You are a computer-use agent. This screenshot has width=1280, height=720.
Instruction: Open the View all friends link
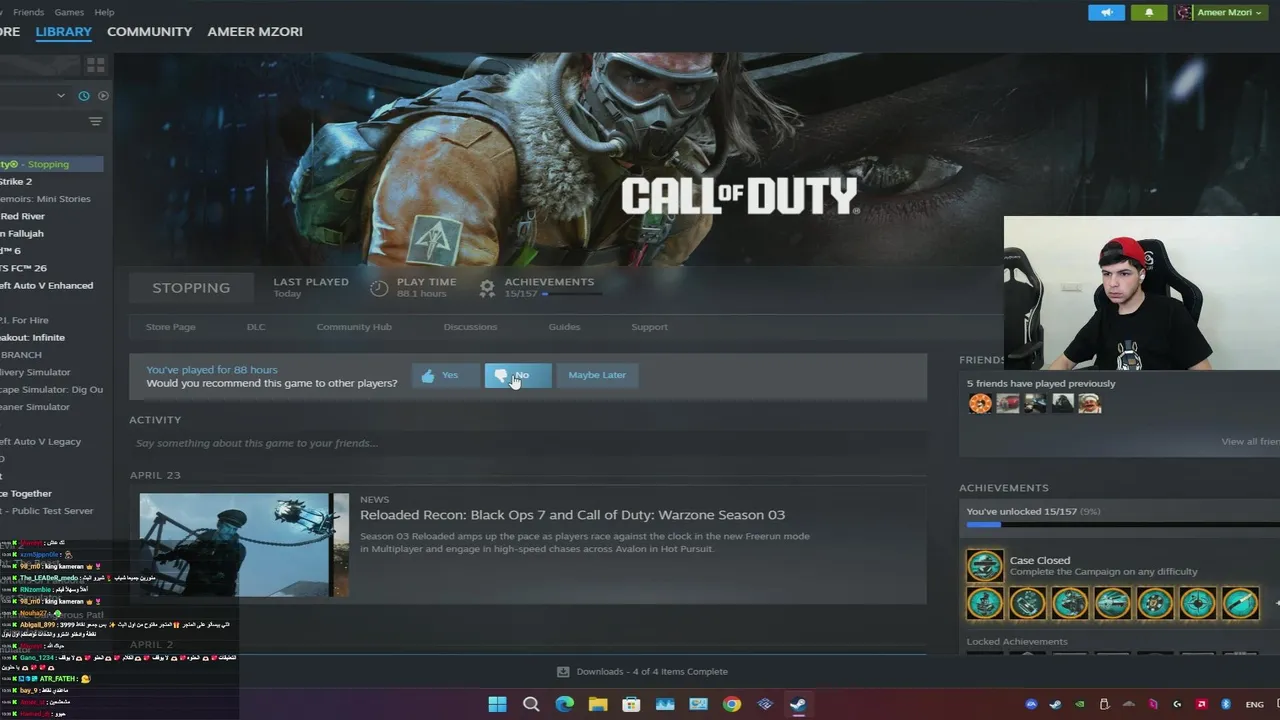(1250, 441)
